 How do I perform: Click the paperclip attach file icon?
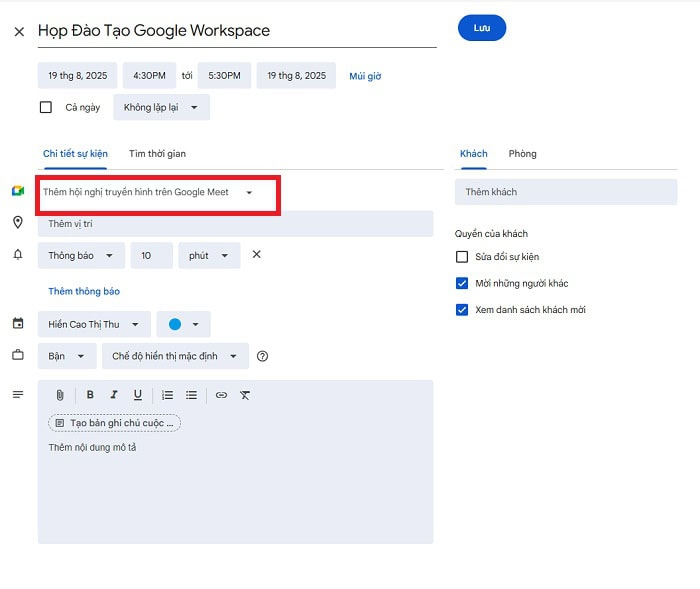(x=60, y=395)
